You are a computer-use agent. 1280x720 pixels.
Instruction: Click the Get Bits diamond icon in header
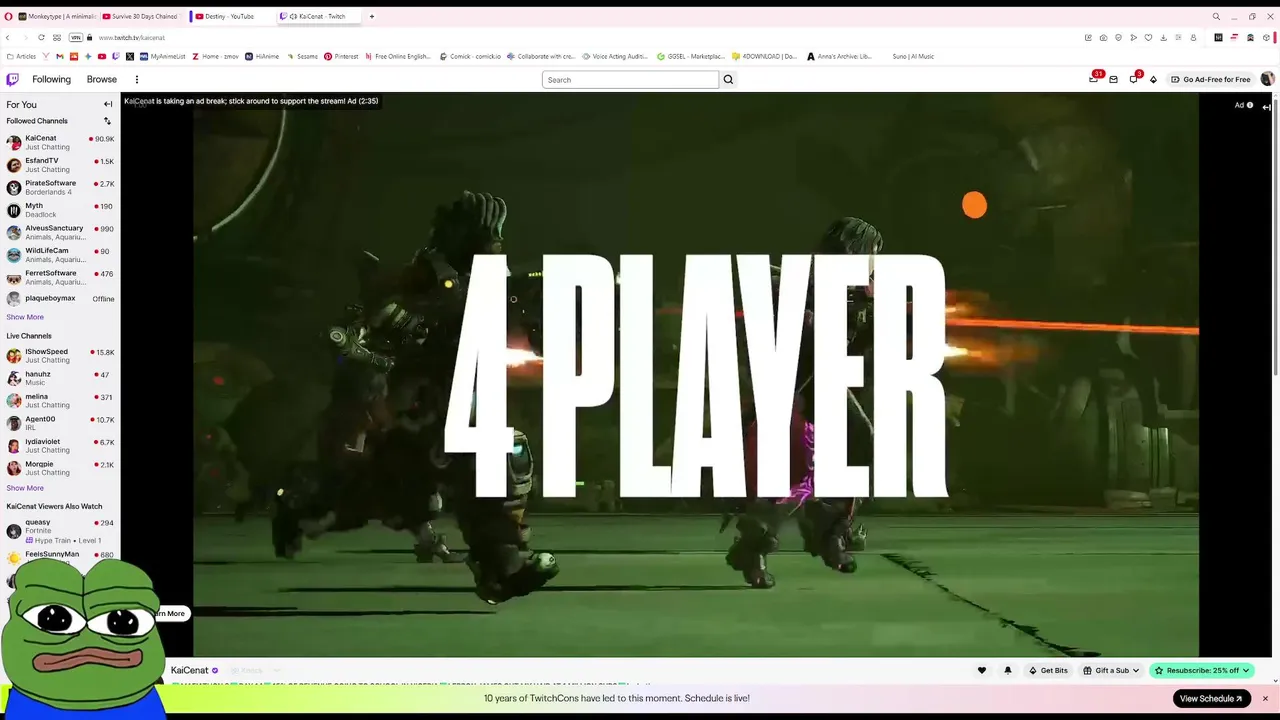(1153, 79)
